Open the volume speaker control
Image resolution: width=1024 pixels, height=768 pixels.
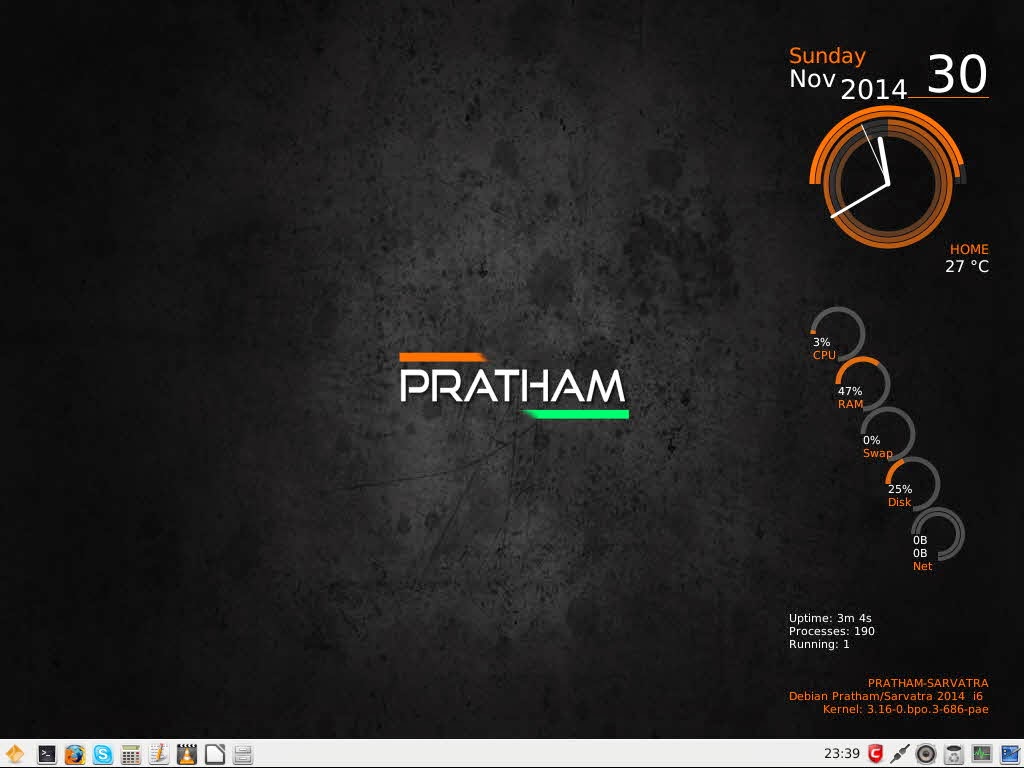(925, 754)
